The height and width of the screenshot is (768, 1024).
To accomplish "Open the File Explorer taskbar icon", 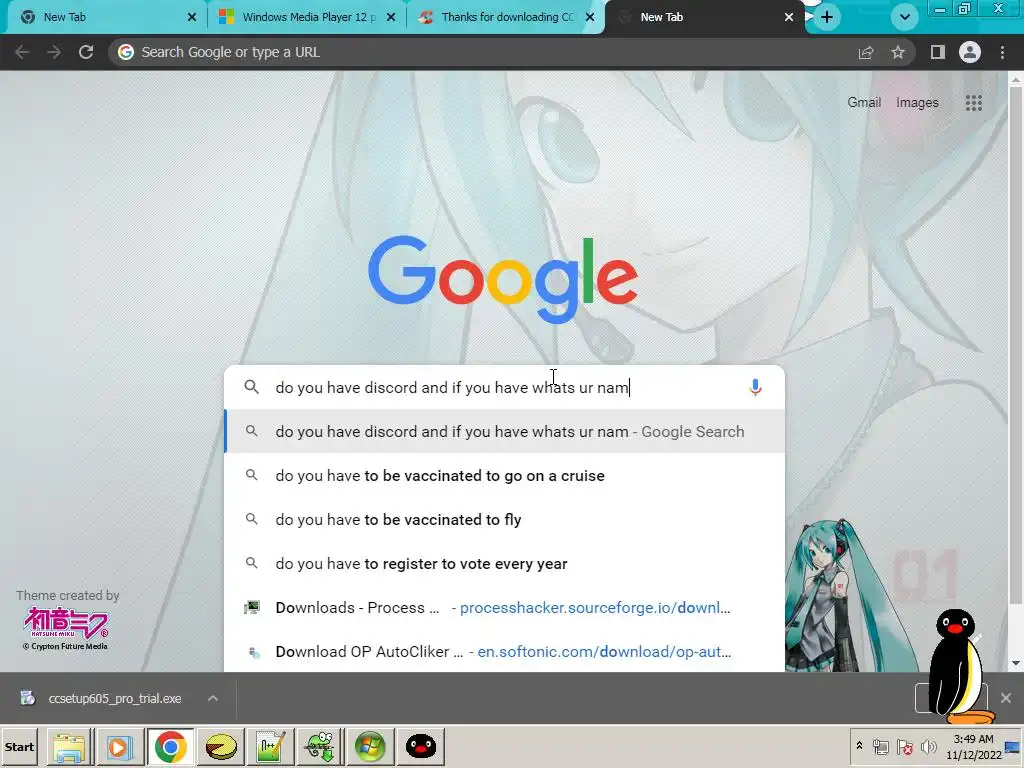I will pos(69,746).
